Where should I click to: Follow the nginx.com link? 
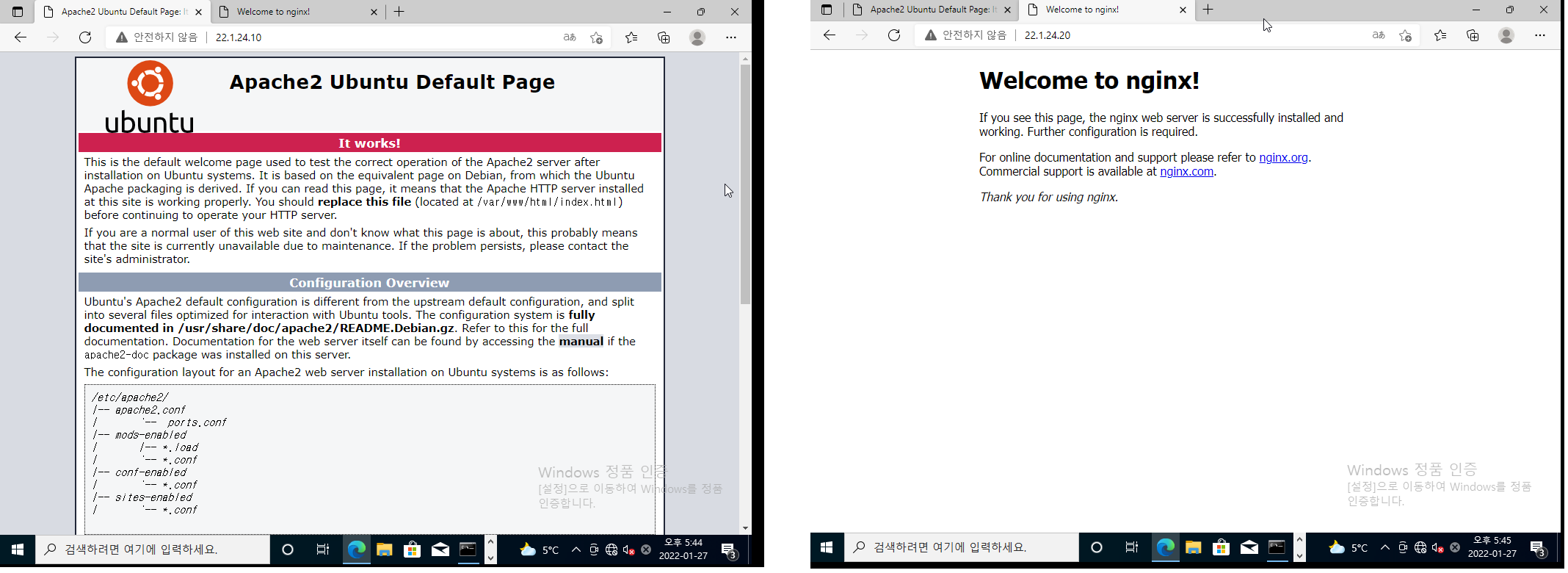click(x=1186, y=171)
